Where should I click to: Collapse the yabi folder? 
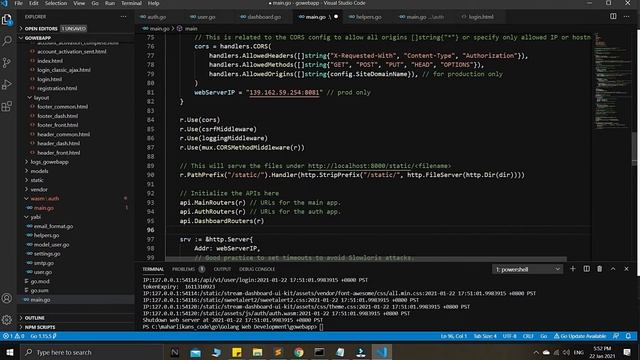pos(36,217)
